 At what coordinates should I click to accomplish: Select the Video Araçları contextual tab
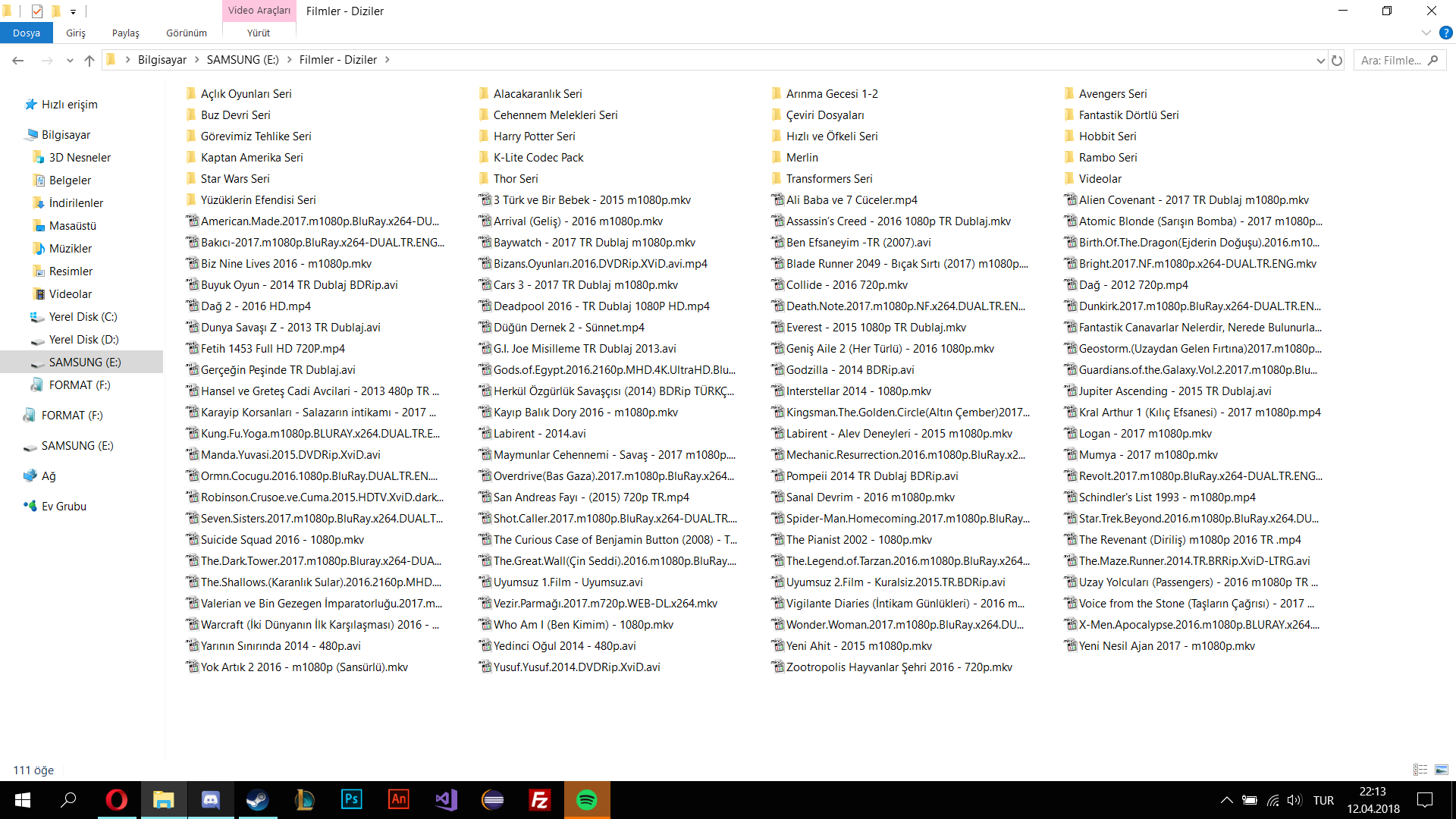(259, 11)
